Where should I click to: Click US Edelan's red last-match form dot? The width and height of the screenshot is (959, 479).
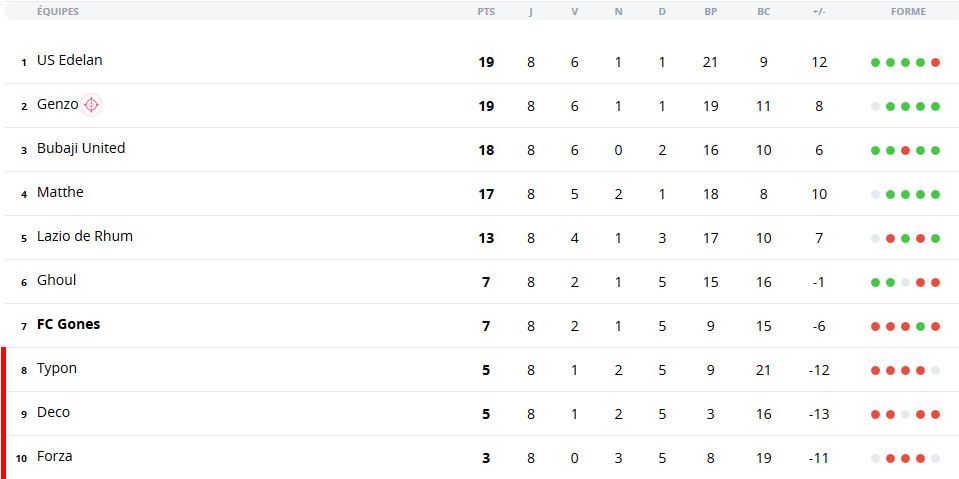click(935, 62)
